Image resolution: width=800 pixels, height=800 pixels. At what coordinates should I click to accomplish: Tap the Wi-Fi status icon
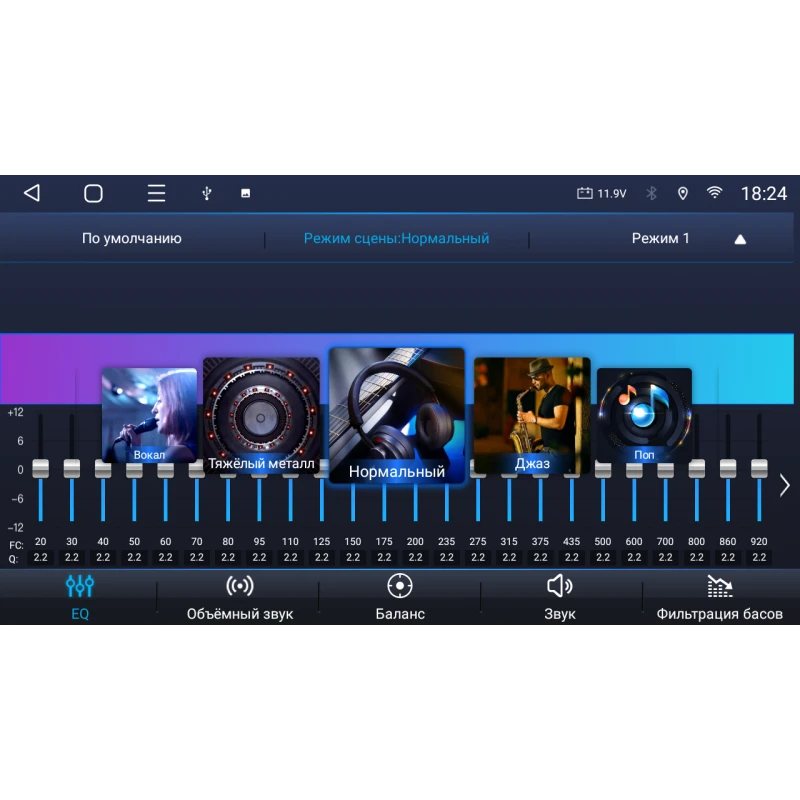click(x=714, y=192)
